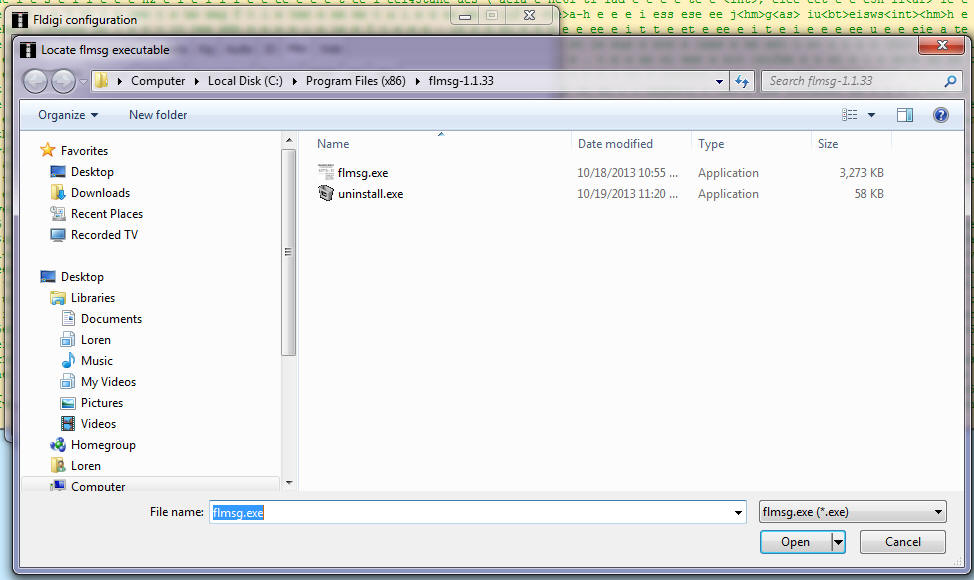Open help via the question mark icon
Viewport: 974px width, 580px height.
click(x=940, y=115)
